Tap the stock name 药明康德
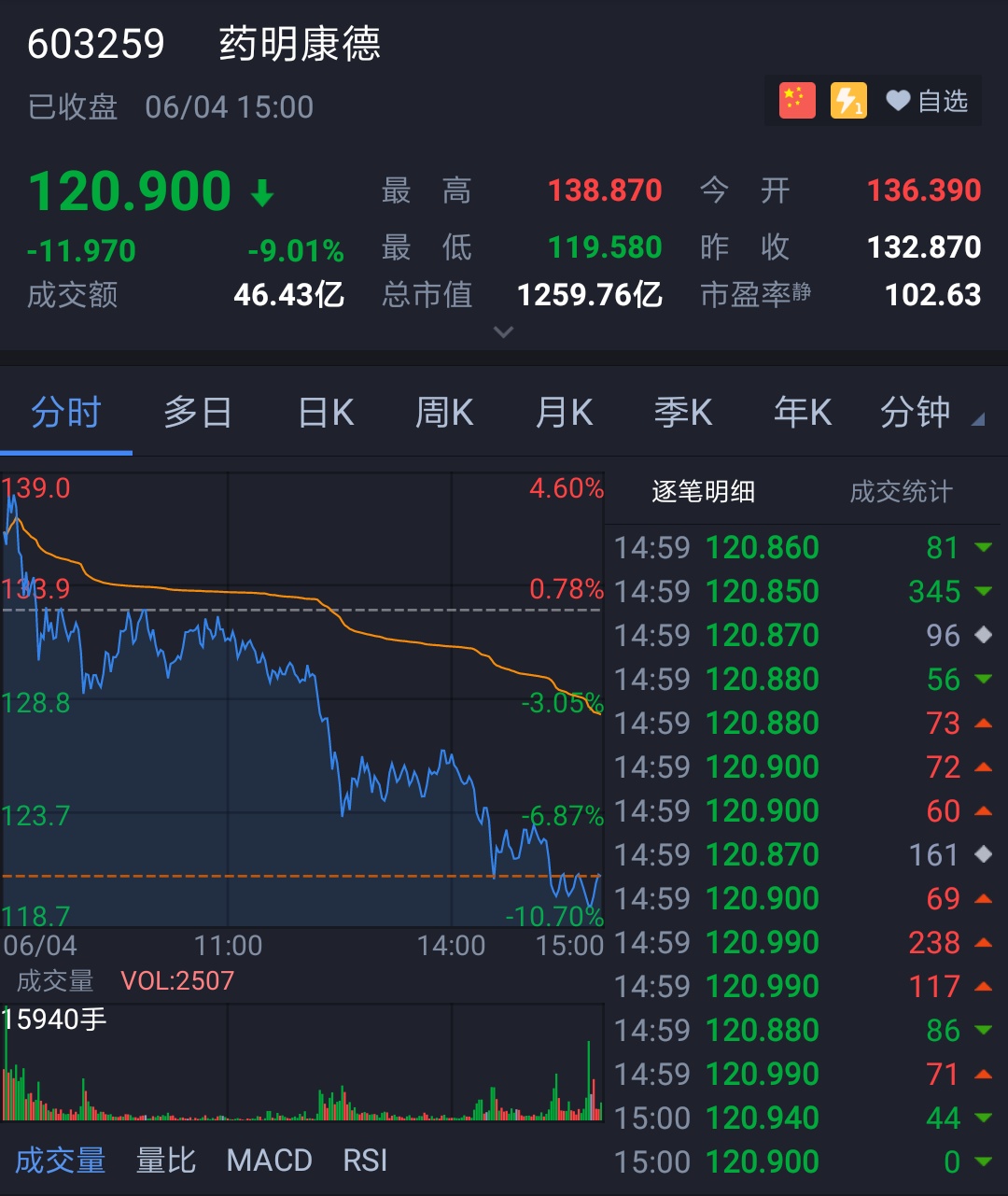The image size is (1008, 1196). coord(300,44)
